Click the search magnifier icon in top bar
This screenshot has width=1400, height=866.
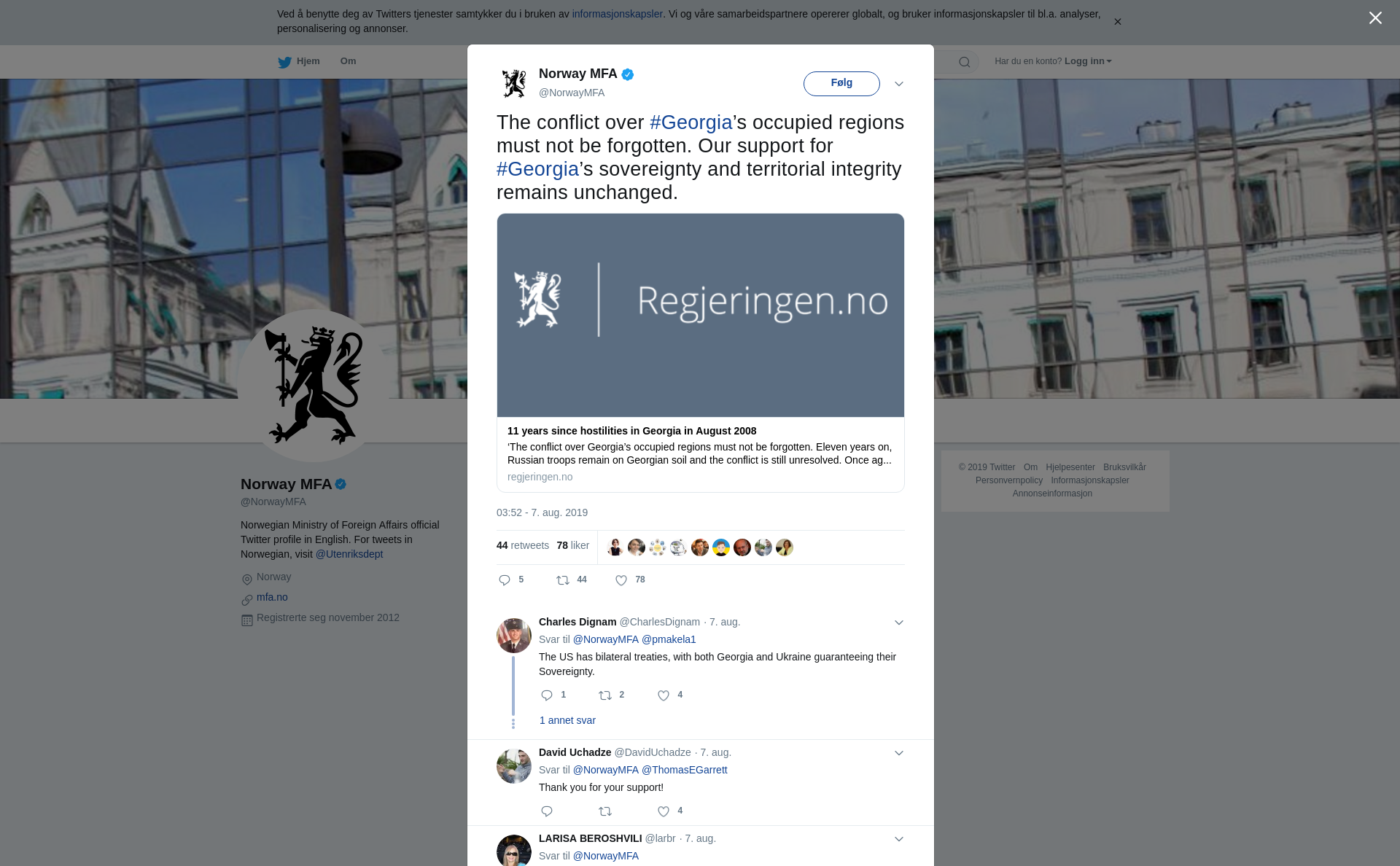click(964, 62)
